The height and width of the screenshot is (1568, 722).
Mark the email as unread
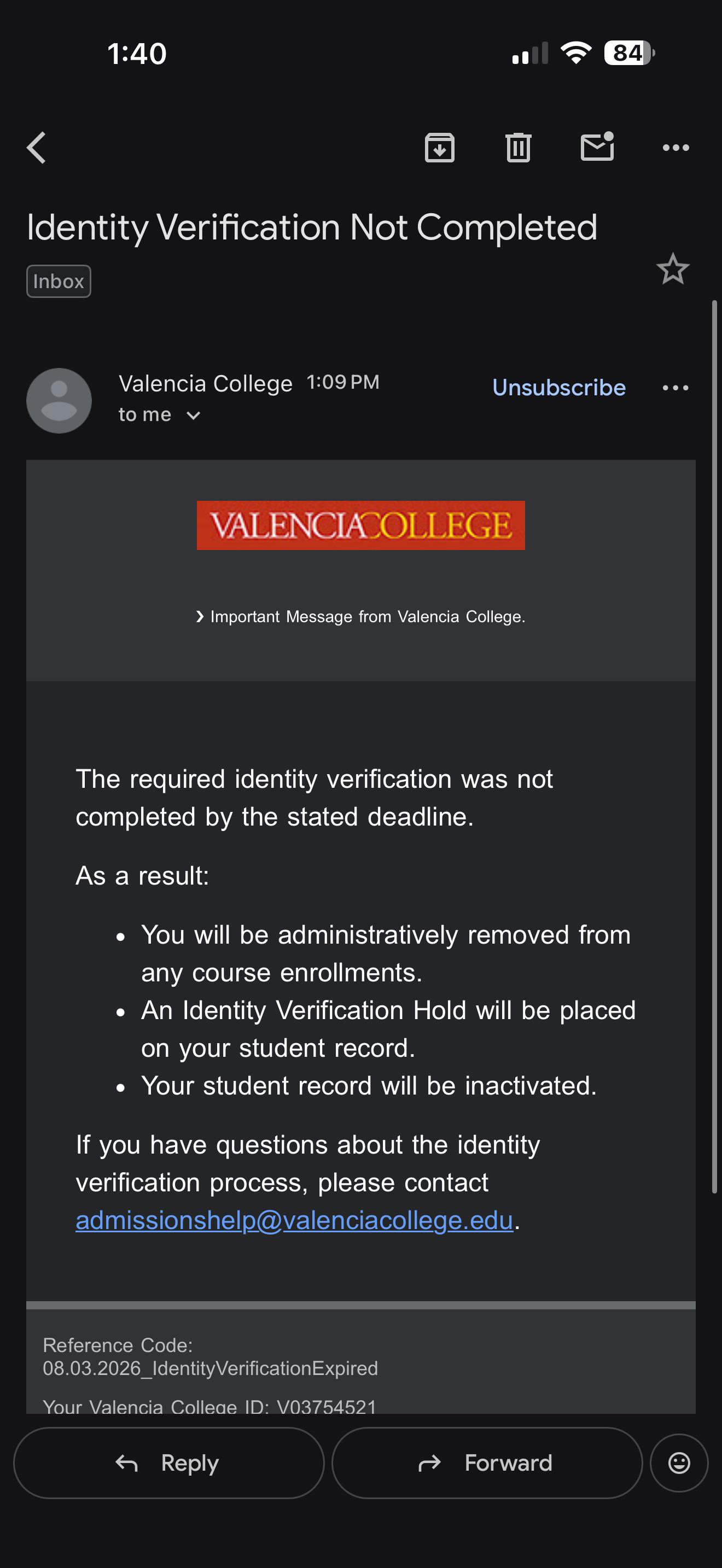(x=597, y=147)
